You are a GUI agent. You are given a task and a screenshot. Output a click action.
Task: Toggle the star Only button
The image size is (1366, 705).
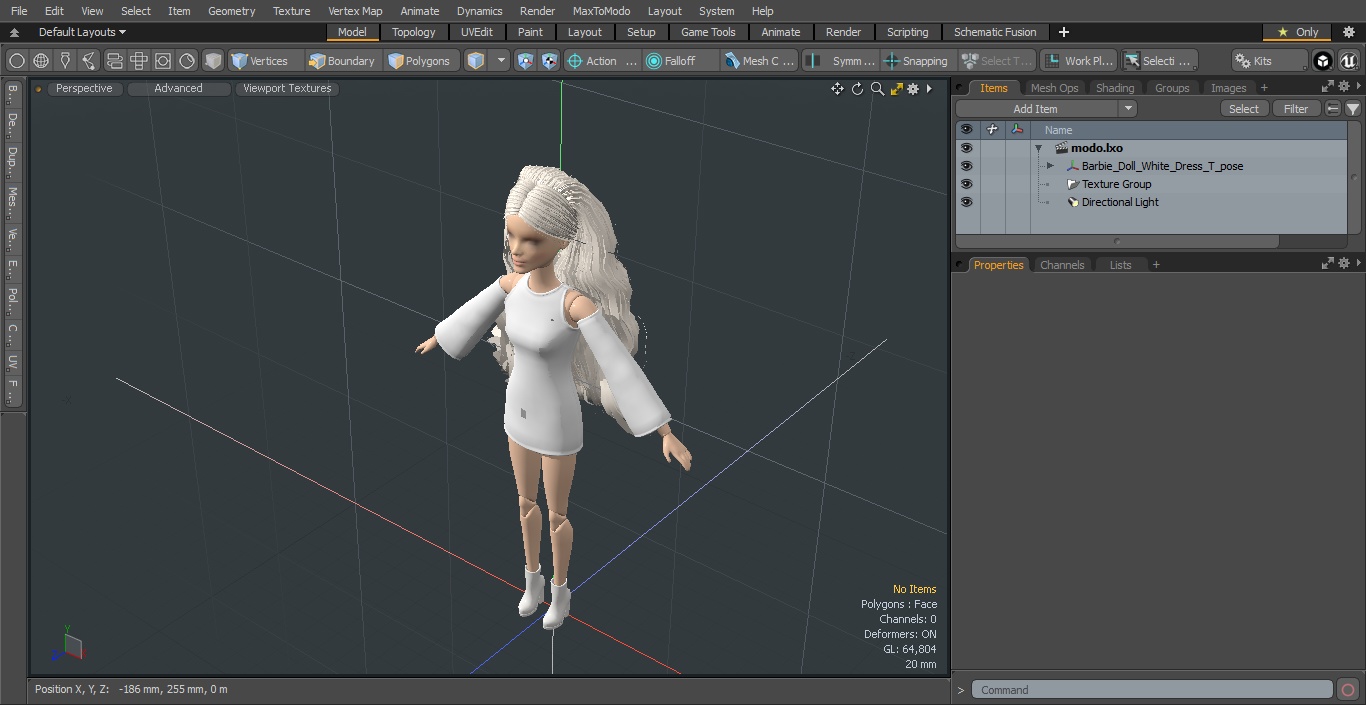pos(1298,32)
